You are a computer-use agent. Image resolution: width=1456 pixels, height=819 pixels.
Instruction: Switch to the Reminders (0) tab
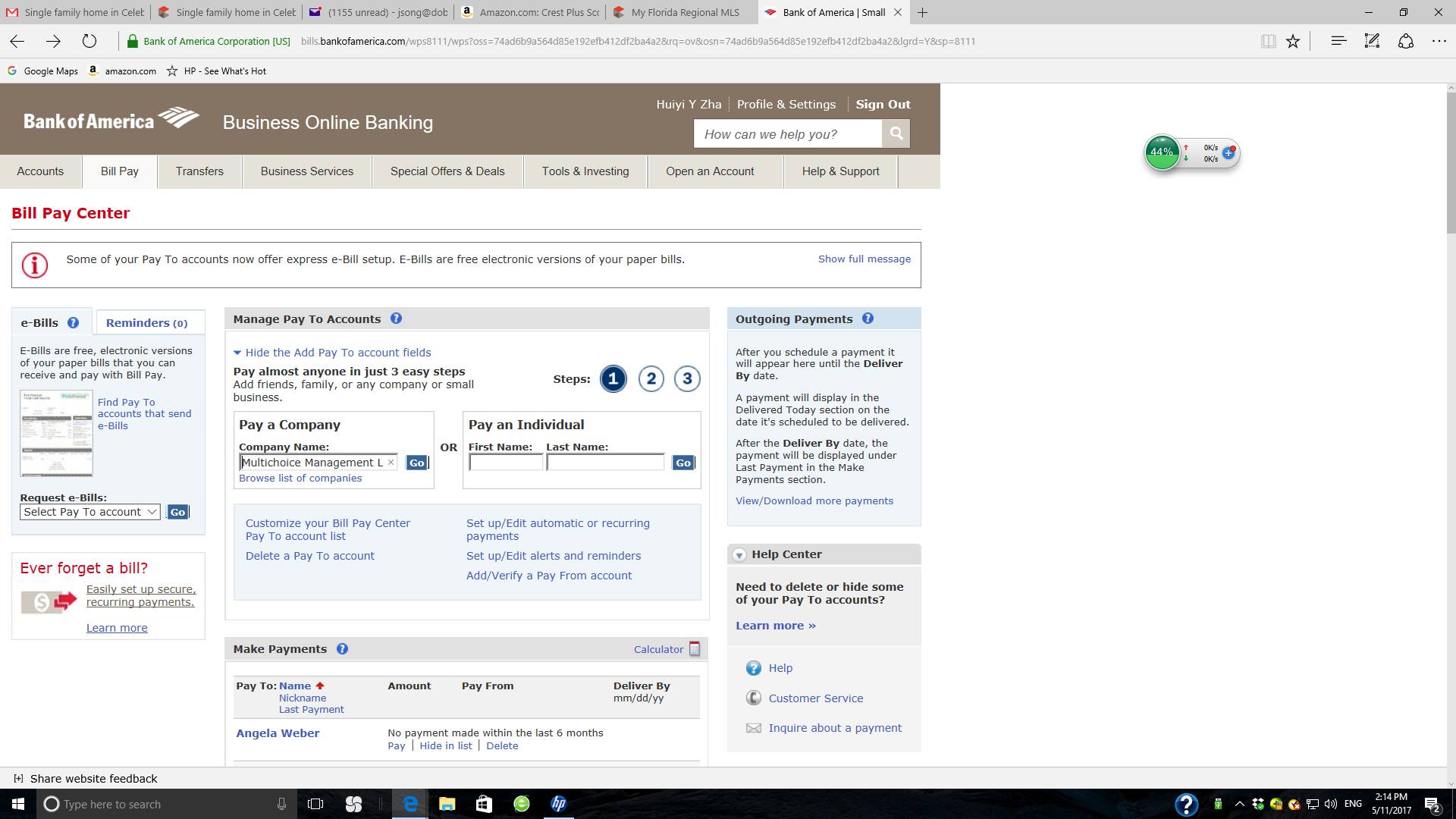tap(146, 323)
